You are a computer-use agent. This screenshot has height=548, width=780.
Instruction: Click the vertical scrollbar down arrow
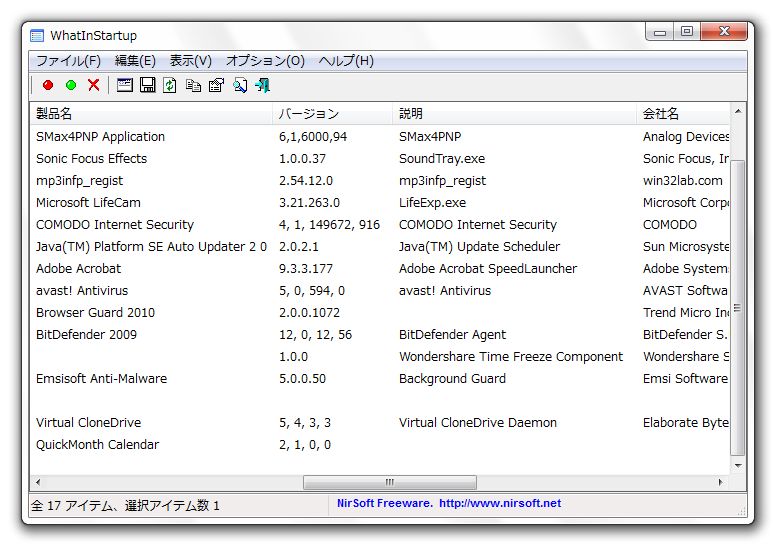[x=738, y=466]
